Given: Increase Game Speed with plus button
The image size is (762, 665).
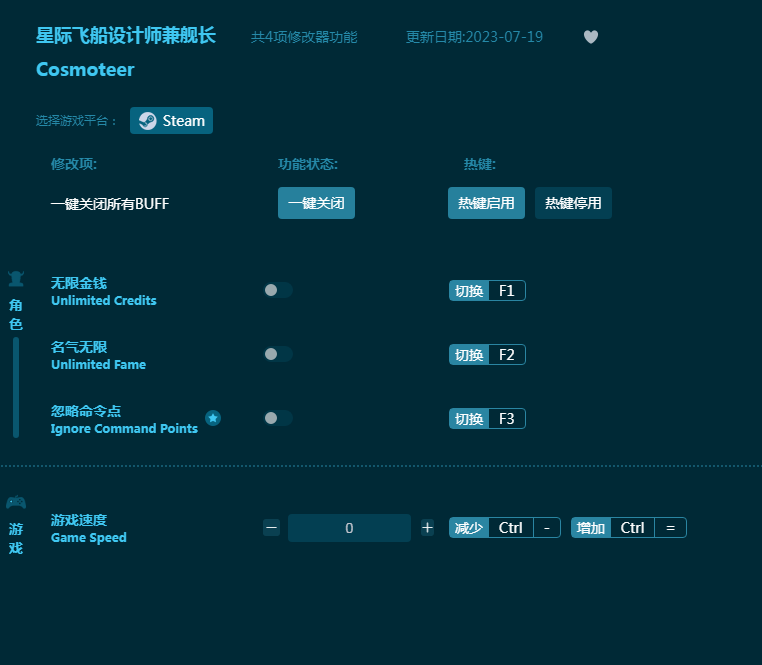Looking at the screenshot, I should [427, 527].
